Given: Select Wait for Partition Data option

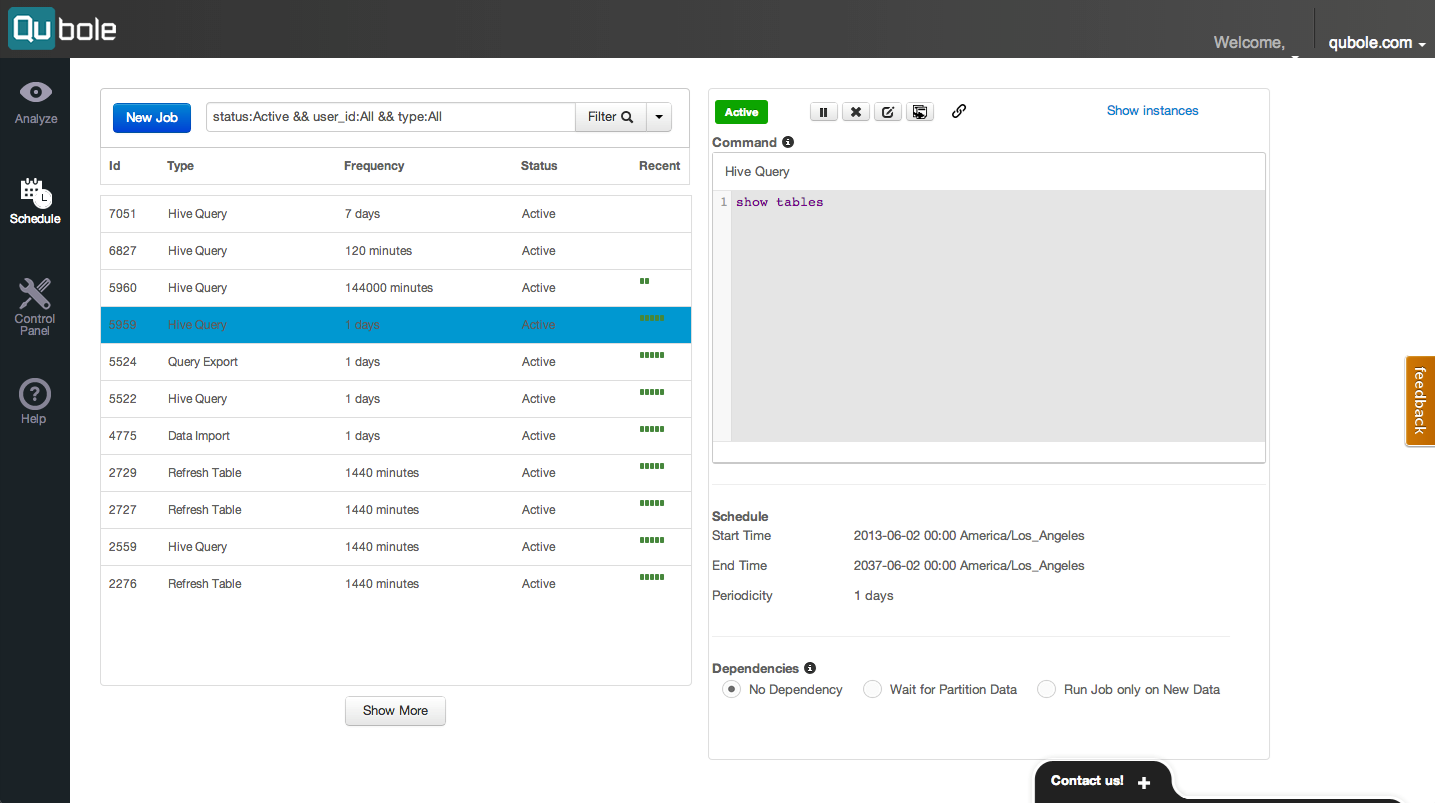Looking at the screenshot, I should tap(873, 689).
